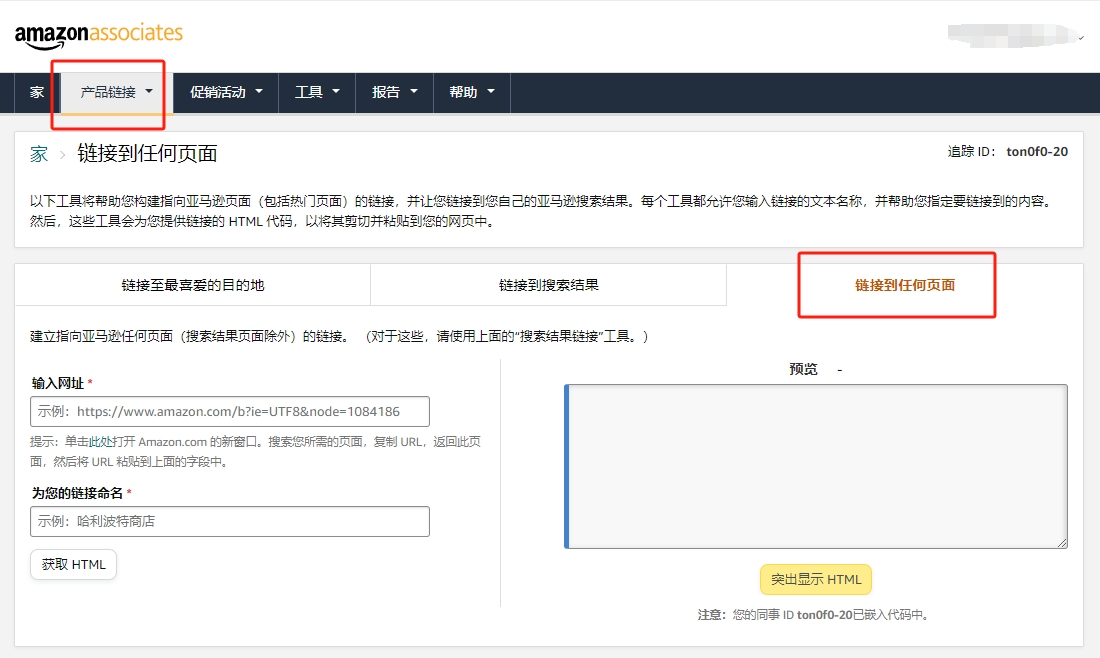Open the 工具 dropdown menu
Screen dimensions: 1100x658
click(317, 92)
